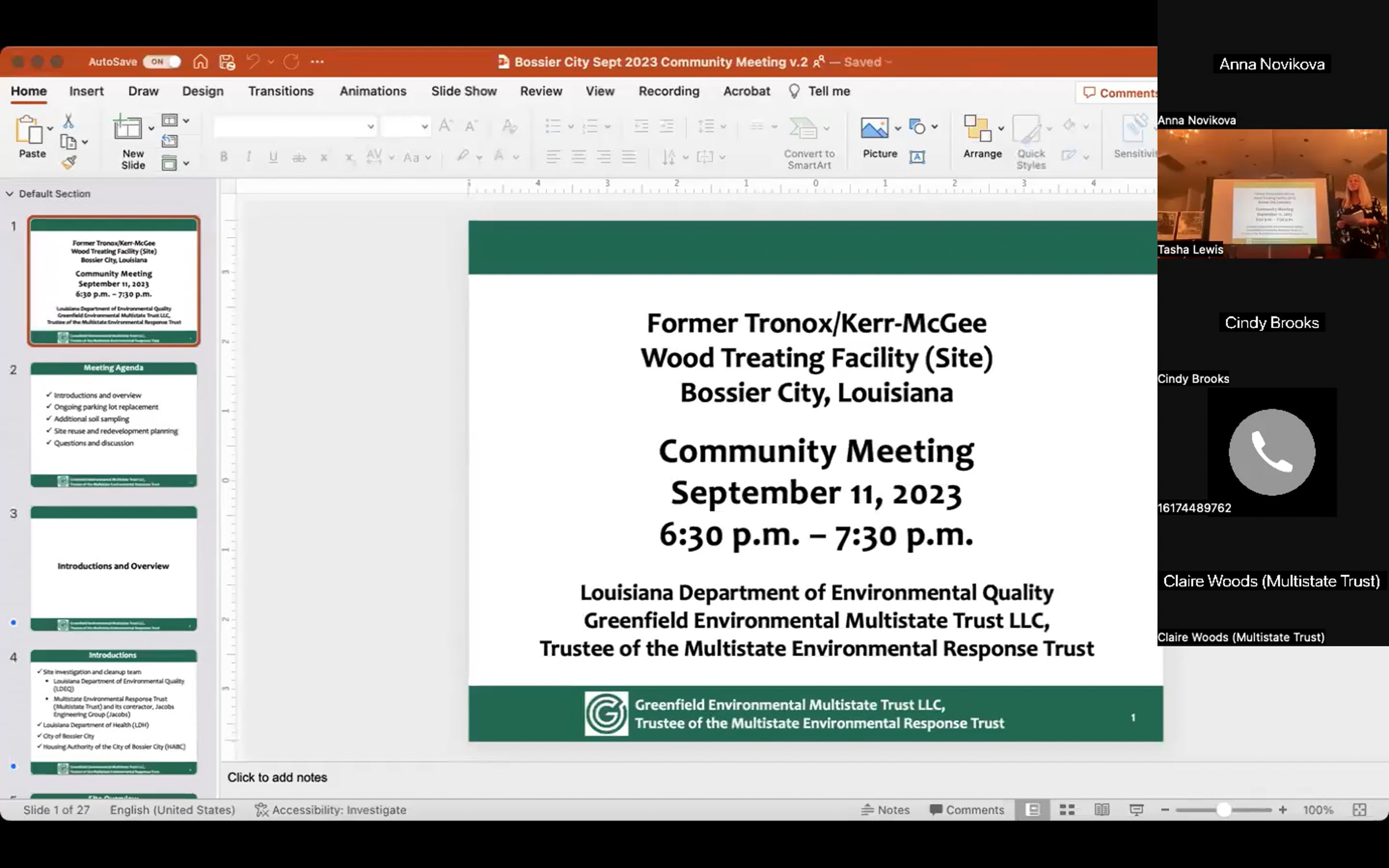This screenshot has width=1389, height=868.
Task: Click the Shapes icon
Action: coord(917,126)
